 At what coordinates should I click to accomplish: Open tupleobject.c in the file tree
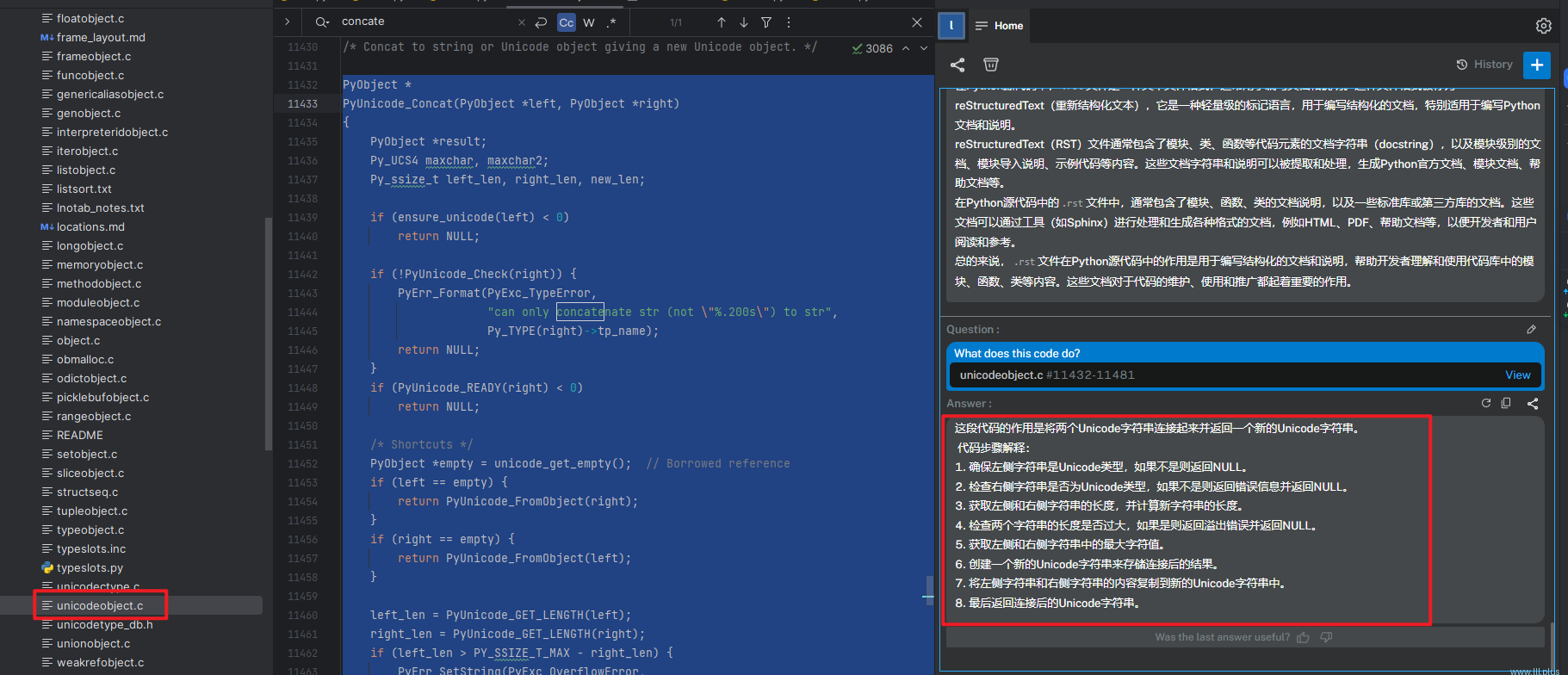click(x=91, y=511)
